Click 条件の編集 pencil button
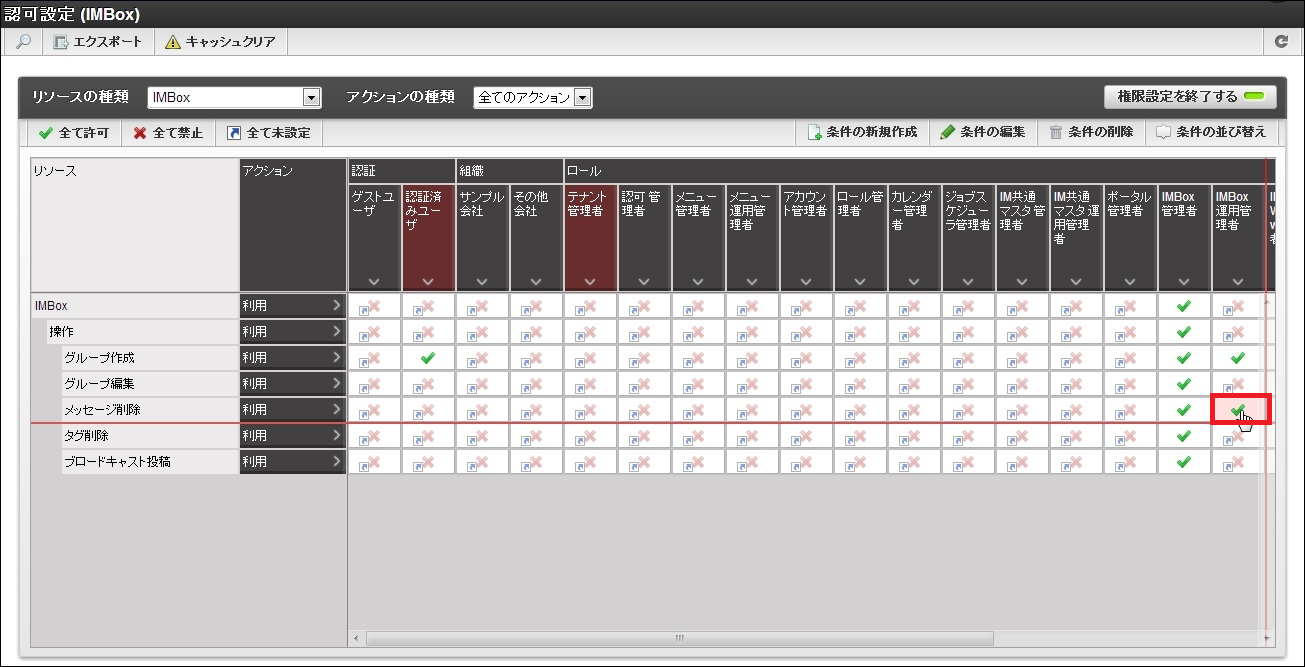This screenshot has height=667, width=1305. click(983, 132)
